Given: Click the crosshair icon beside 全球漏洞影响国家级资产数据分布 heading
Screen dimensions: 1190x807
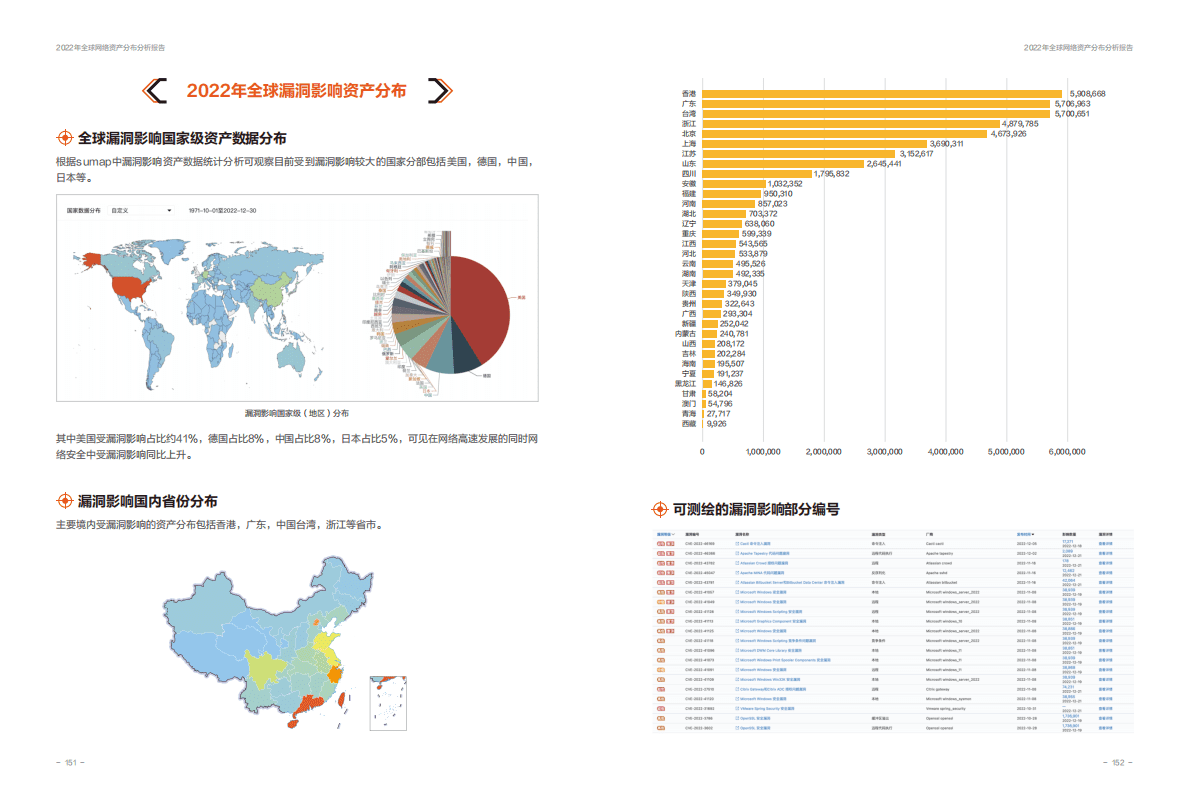Looking at the screenshot, I should (x=66, y=138).
